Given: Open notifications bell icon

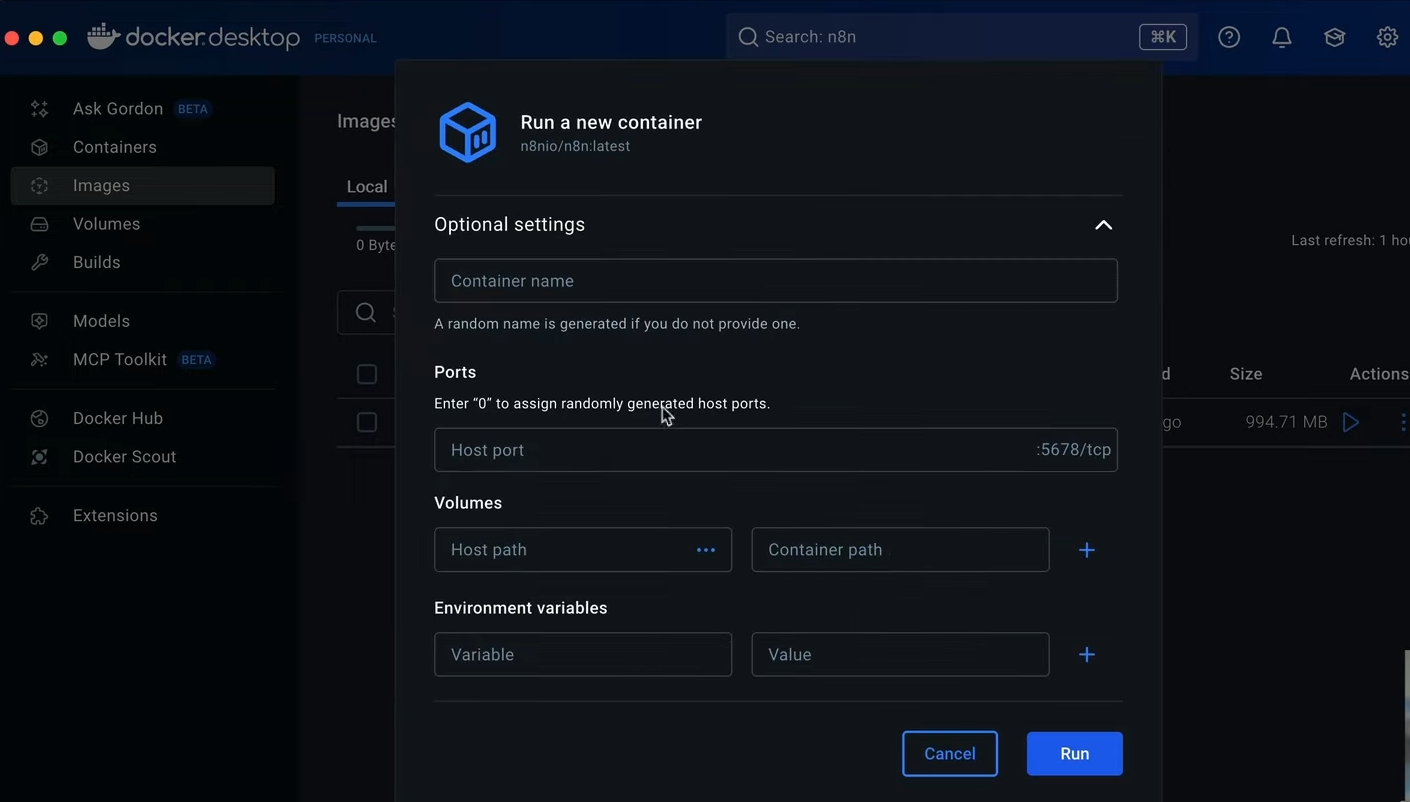Looking at the screenshot, I should 1282,37.
